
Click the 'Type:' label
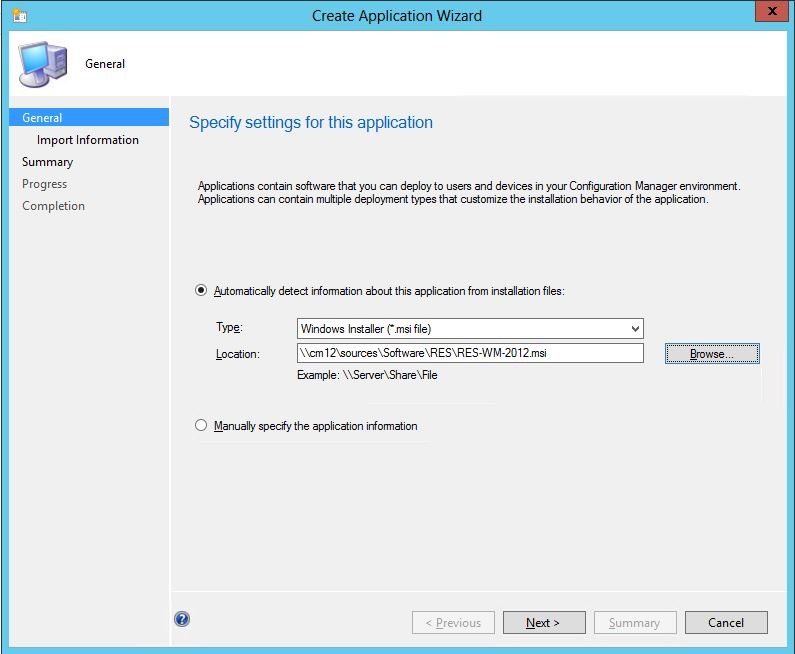click(x=229, y=328)
